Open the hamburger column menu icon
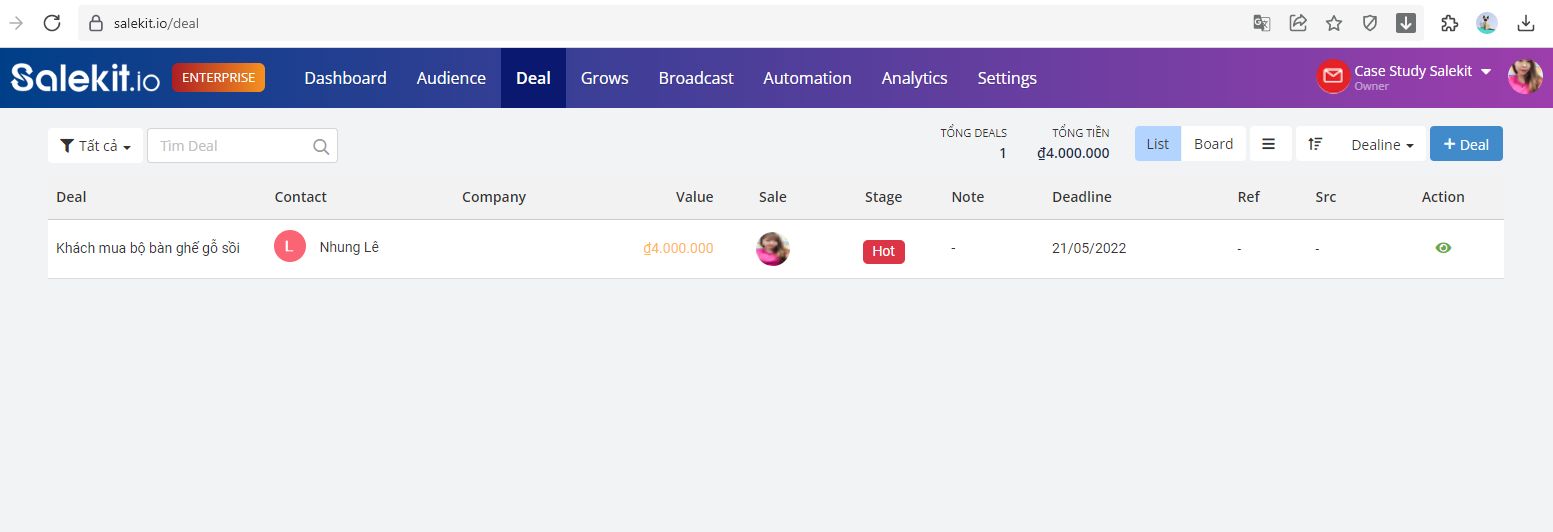 coord(1269,144)
